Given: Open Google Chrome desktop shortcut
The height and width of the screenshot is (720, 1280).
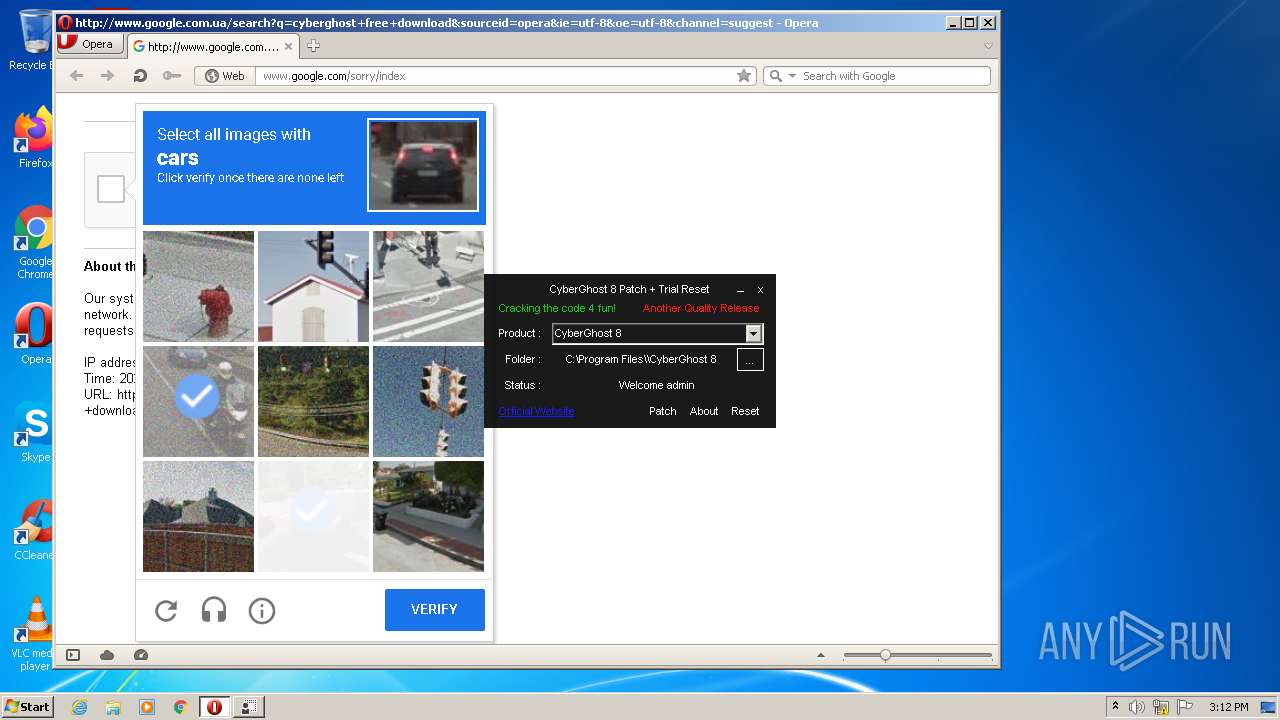Looking at the screenshot, I should click(35, 242).
